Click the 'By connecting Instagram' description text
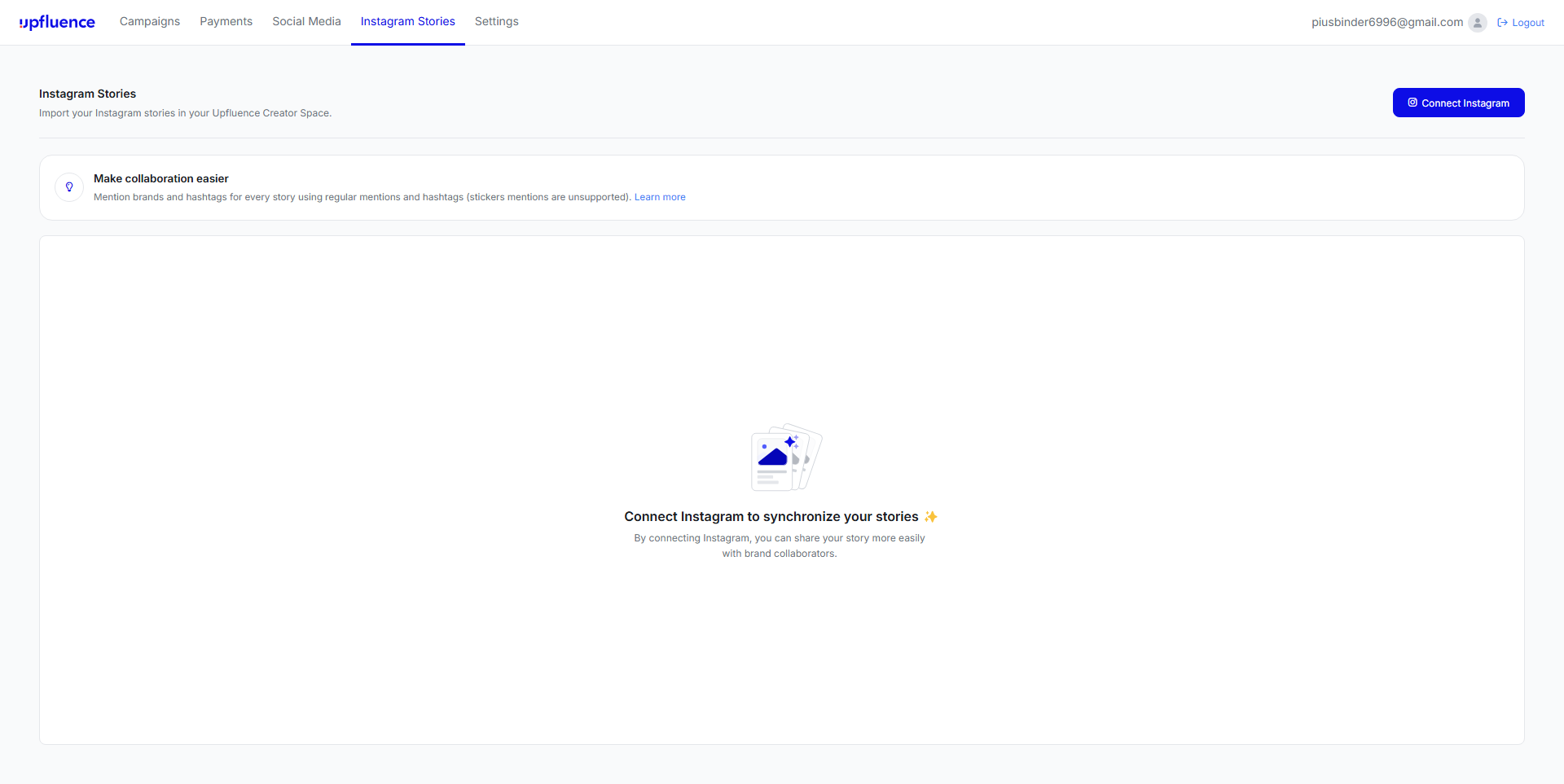 (x=780, y=545)
